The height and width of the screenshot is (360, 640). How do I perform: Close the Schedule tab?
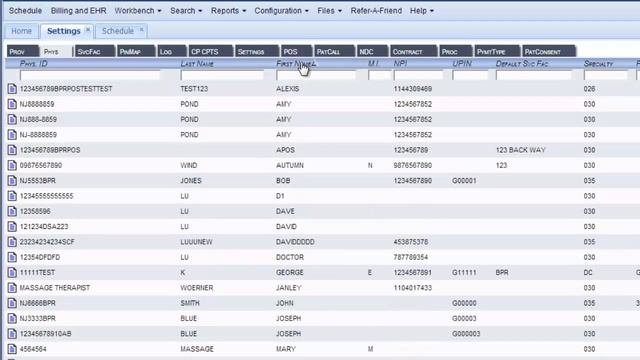pyautogui.click(x=142, y=29)
